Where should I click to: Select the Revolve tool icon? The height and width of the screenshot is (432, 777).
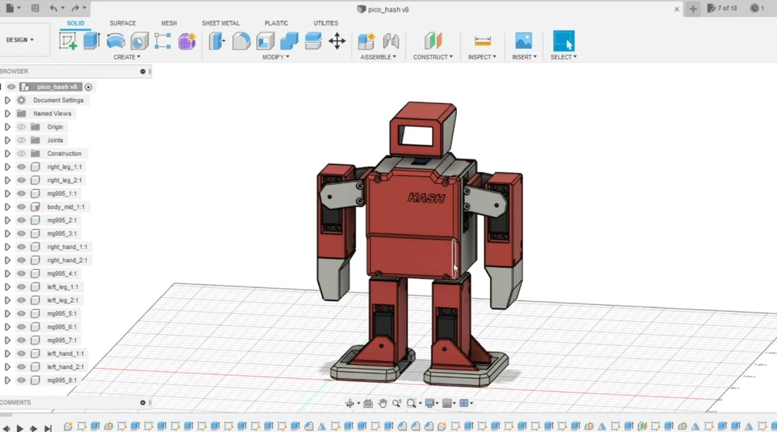click(x=115, y=41)
